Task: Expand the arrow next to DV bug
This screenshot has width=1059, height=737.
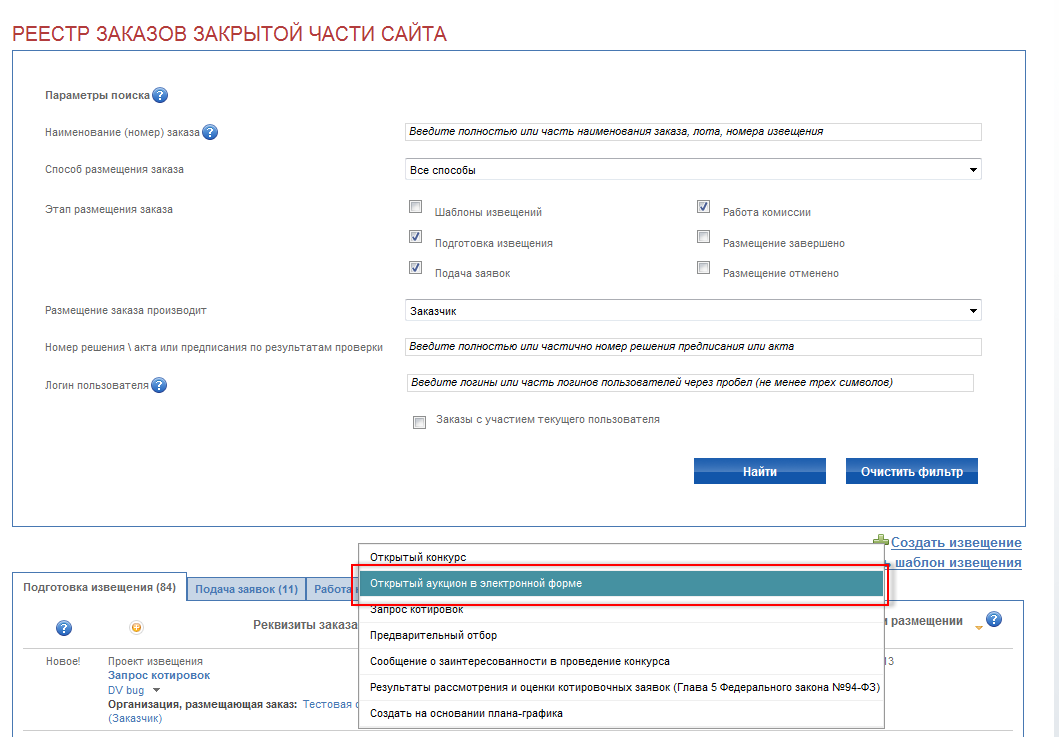Action: pos(156,690)
